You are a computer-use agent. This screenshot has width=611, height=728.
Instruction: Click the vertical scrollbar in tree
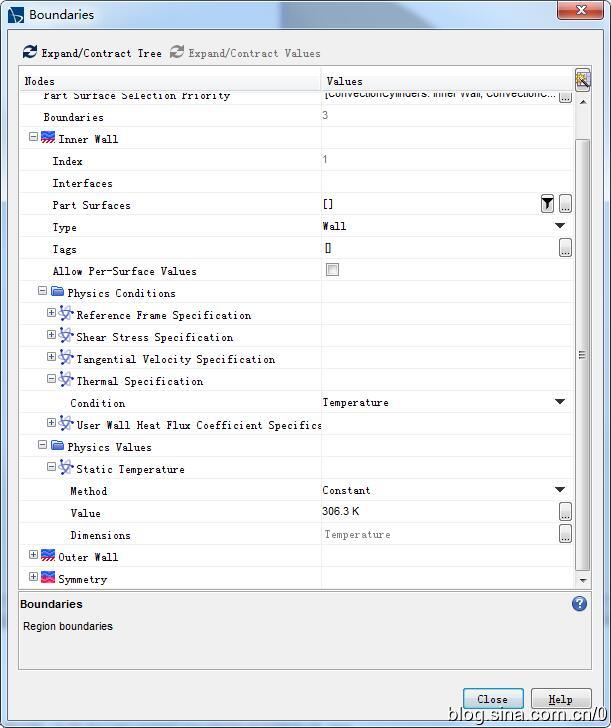tap(582, 355)
